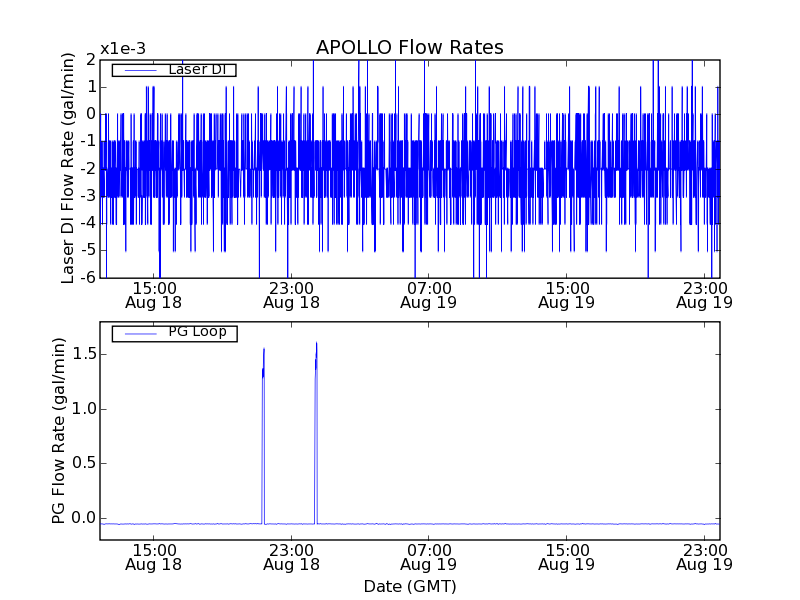Click the x1e-3 scale multiplier text

click(x=122, y=49)
